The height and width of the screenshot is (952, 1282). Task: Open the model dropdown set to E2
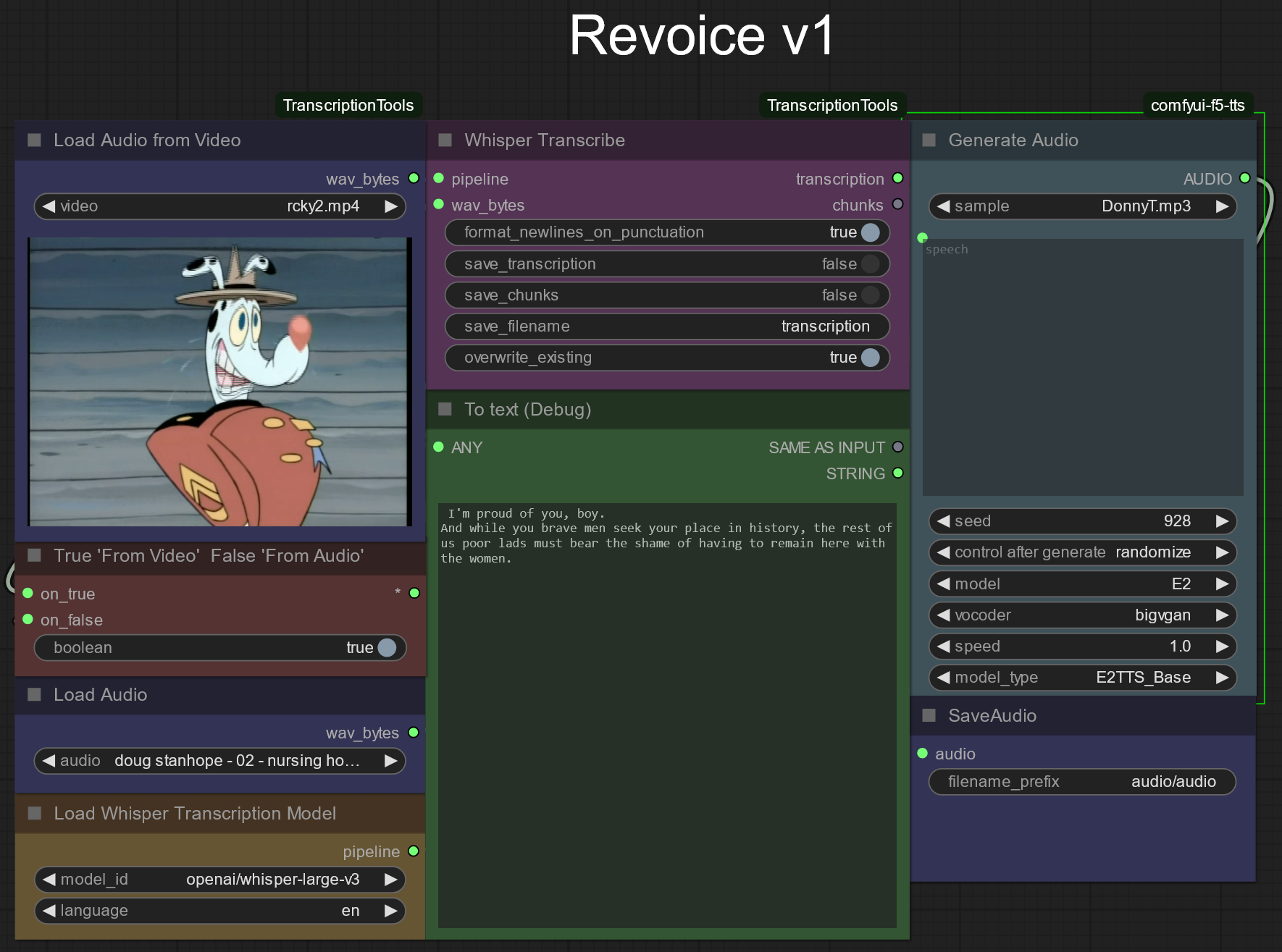coord(1082,584)
